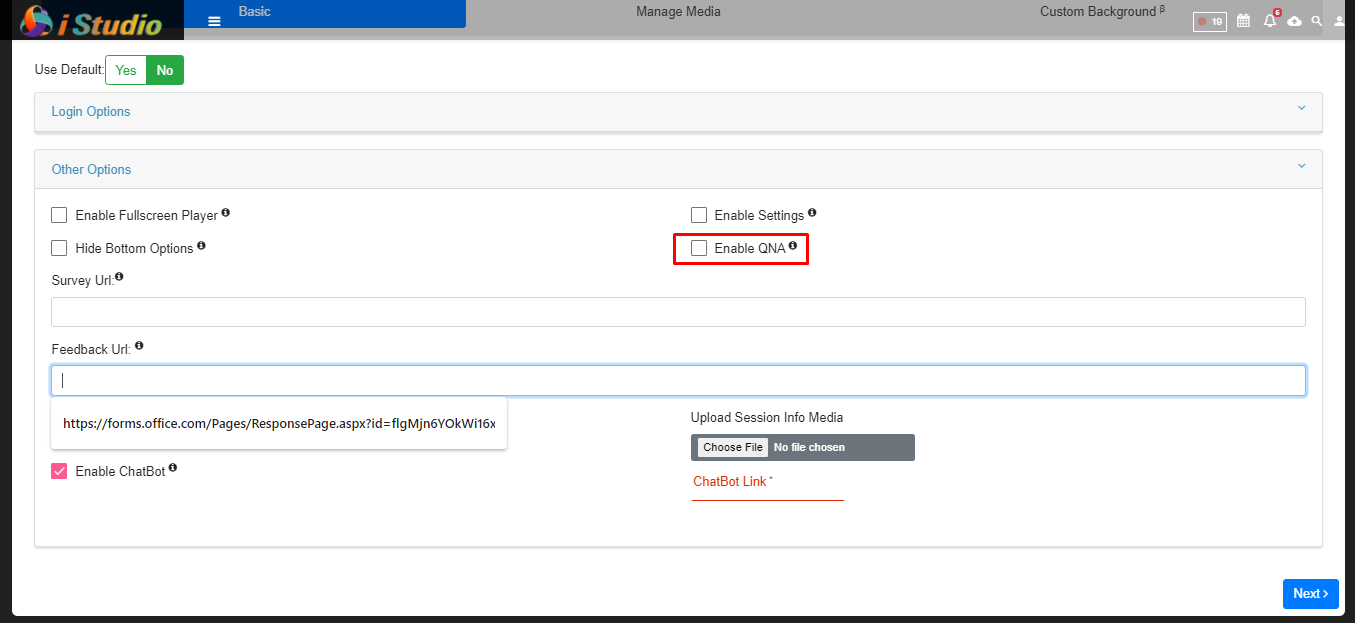Set Use Default to No
This screenshot has width=1355, height=623.
tap(165, 70)
